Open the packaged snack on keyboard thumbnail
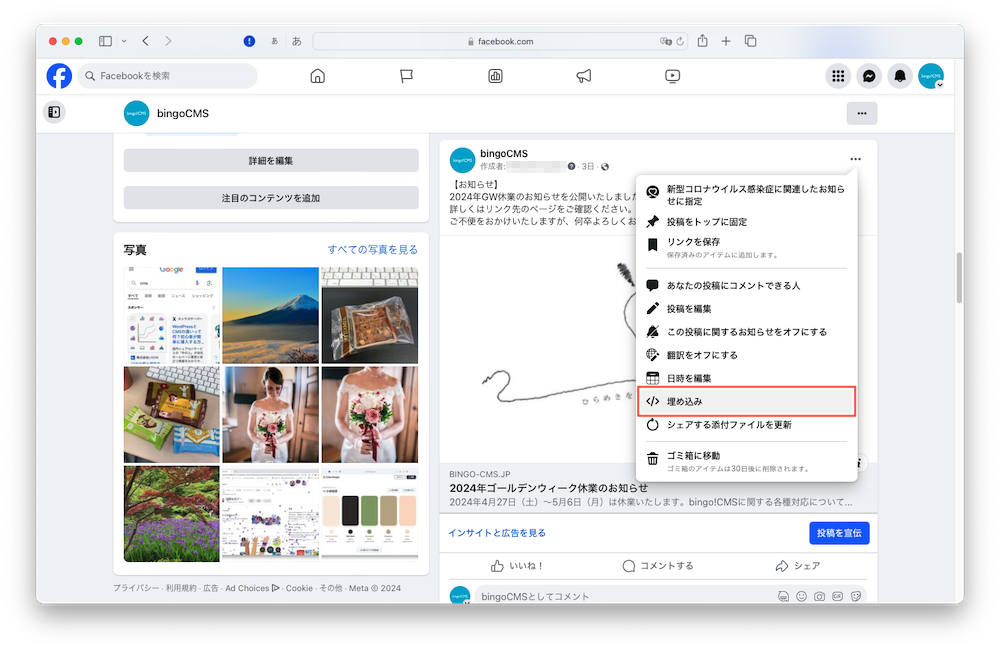This screenshot has height=651, width=1000. [370, 315]
